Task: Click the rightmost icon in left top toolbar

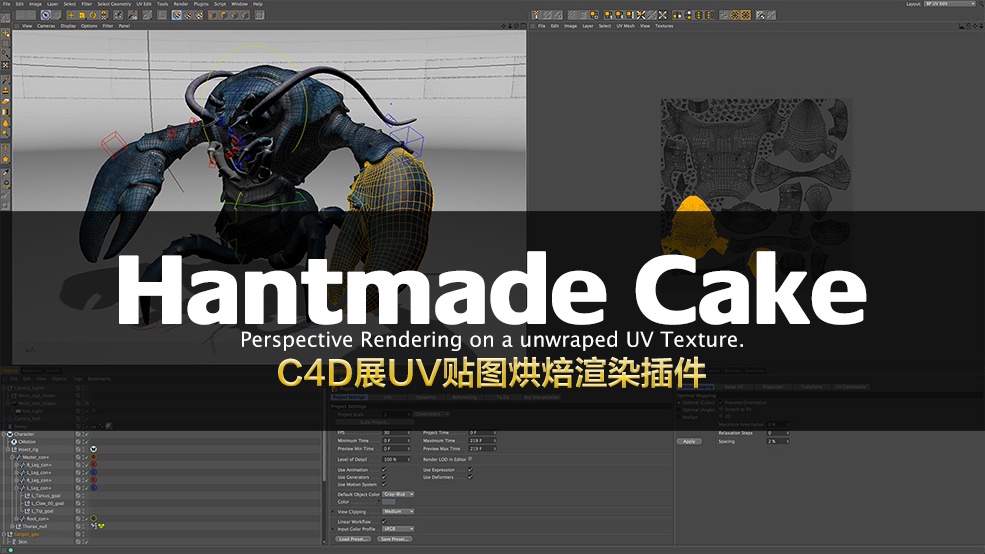Action: [259, 14]
